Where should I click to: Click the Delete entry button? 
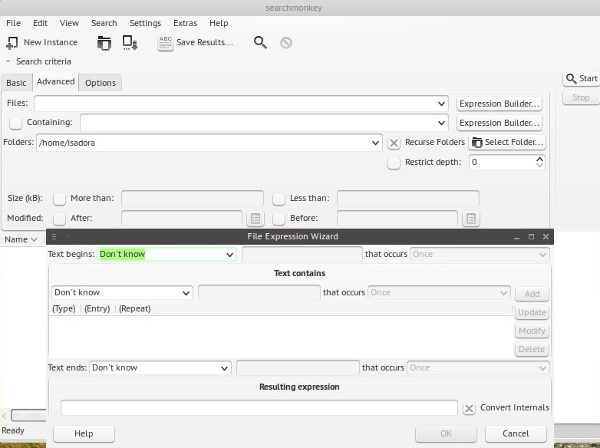[532, 349]
